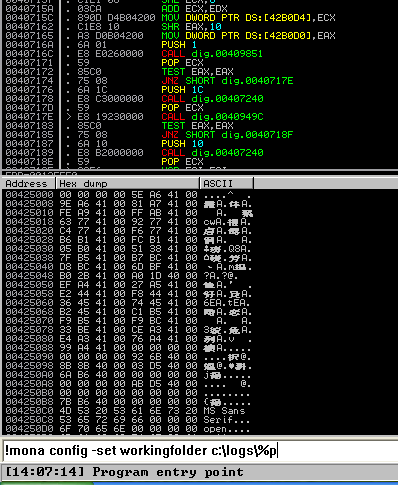Select dump row at address 00425080

tap(128, 338)
